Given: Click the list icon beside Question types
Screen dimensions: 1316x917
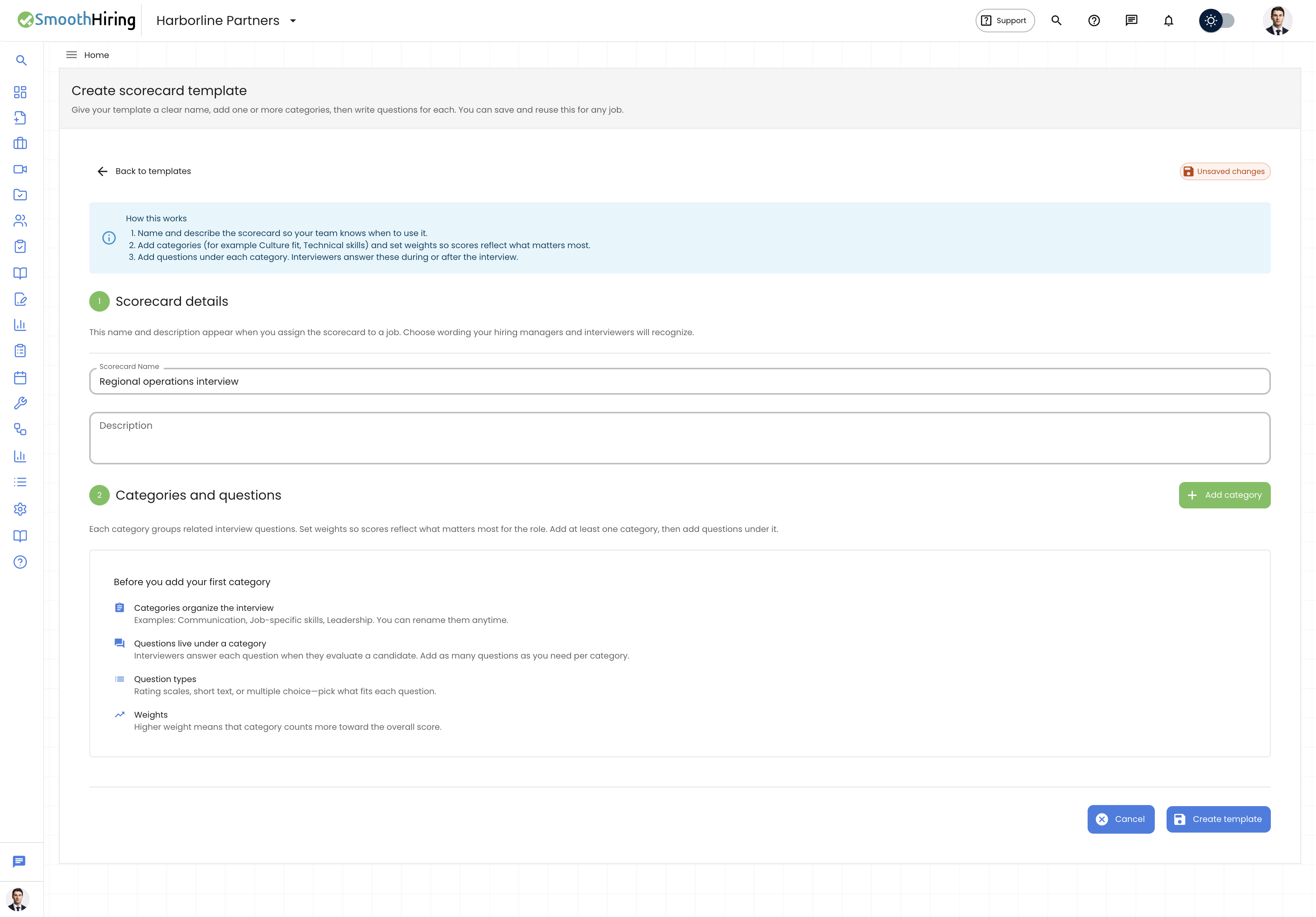Looking at the screenshot, I should 119,679.
